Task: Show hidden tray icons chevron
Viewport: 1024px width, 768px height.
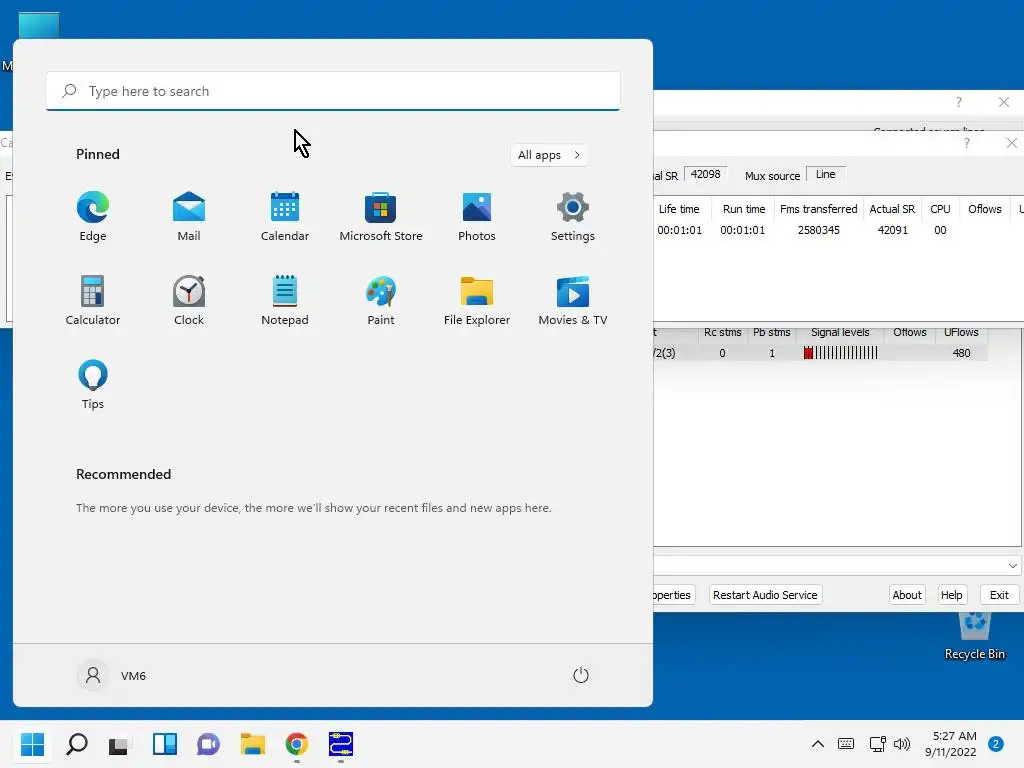Action: coord(818,744)
